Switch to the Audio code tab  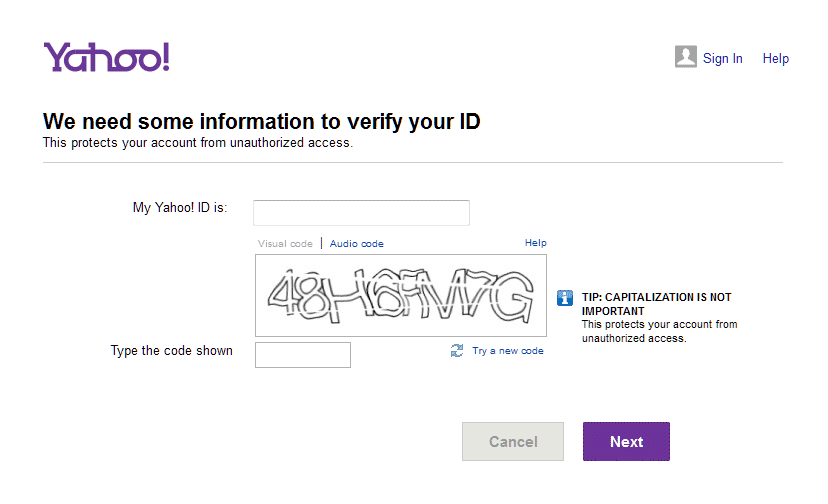point(357,243)
